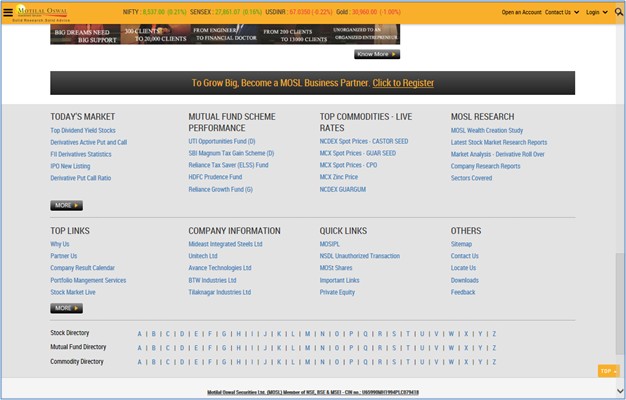
Task: Expand MORE under Today's Market
Action: (66, 205)
